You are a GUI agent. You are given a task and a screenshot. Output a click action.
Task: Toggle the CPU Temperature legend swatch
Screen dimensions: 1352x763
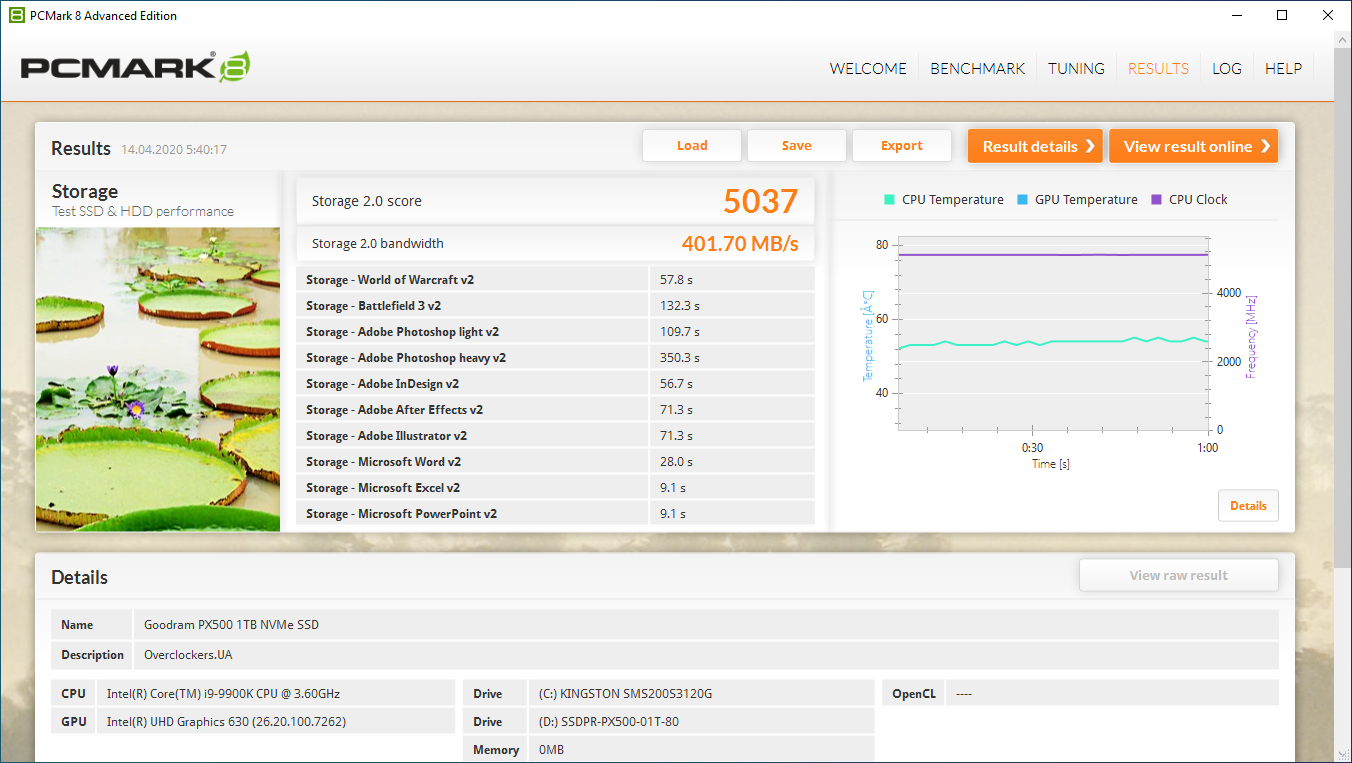click(x=889, y=199)
